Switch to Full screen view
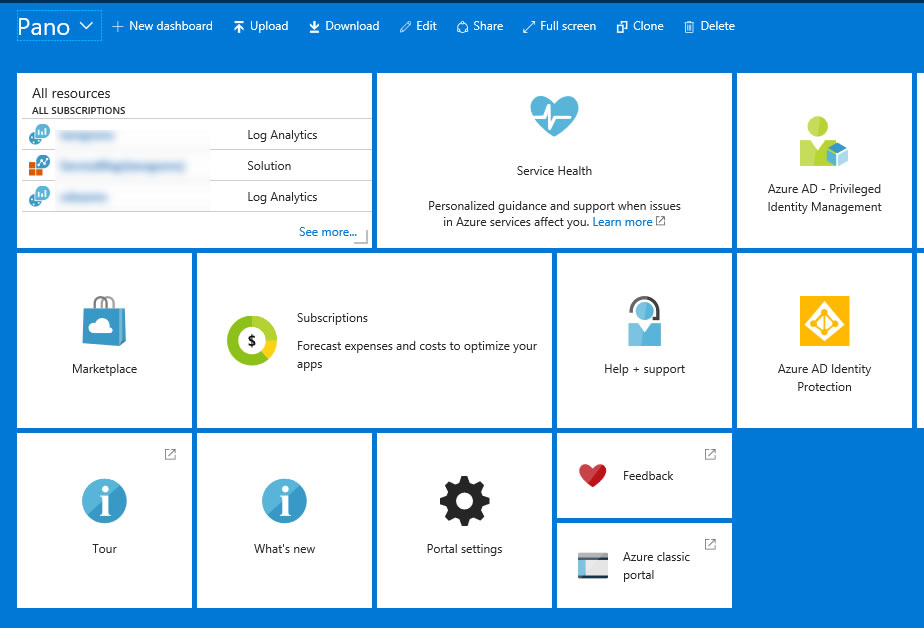The image size is (924, 628). click(x=559, y=26)
